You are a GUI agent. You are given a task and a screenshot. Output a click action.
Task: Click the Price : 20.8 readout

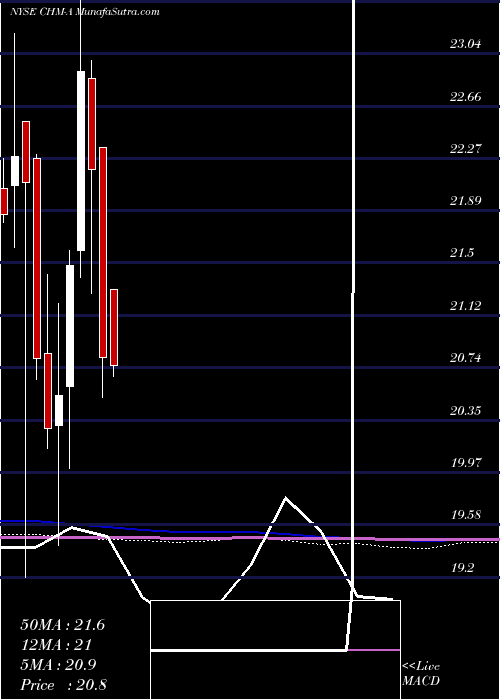pyautogui.click(x=63, y=685)
